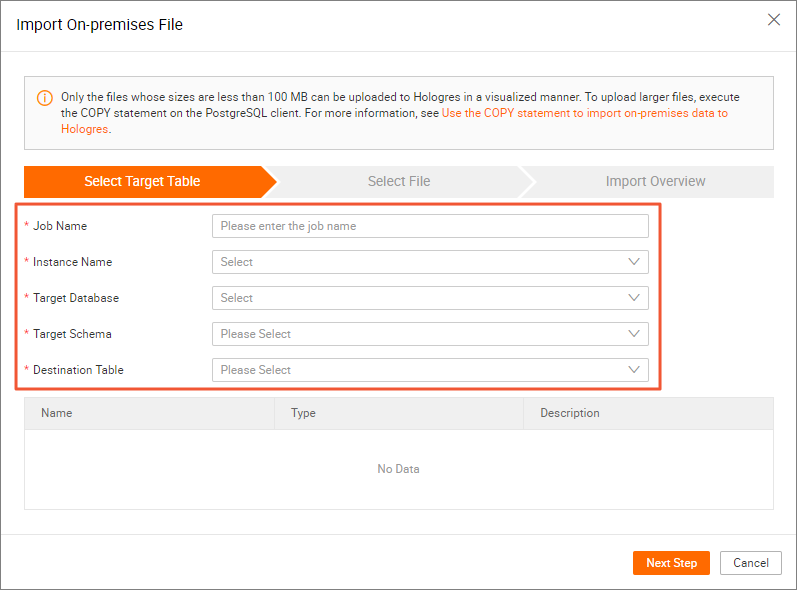This screenshot has height=590, width=797.
Task: Type in the Job Name field
Action: (x=430, y=226)
